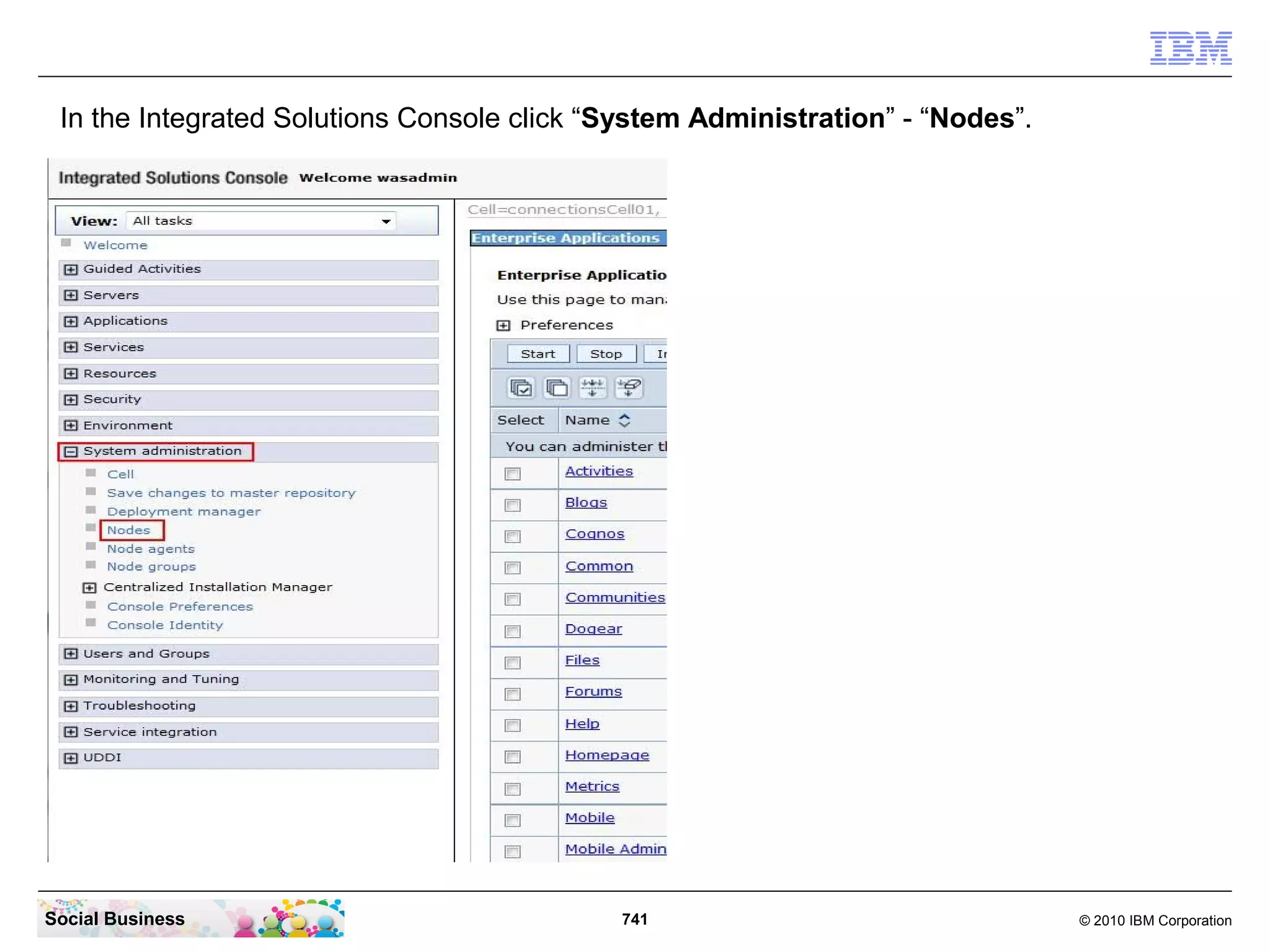1270x952 pixels.
Task: Open the Communities application link
Action: point(615,597)
